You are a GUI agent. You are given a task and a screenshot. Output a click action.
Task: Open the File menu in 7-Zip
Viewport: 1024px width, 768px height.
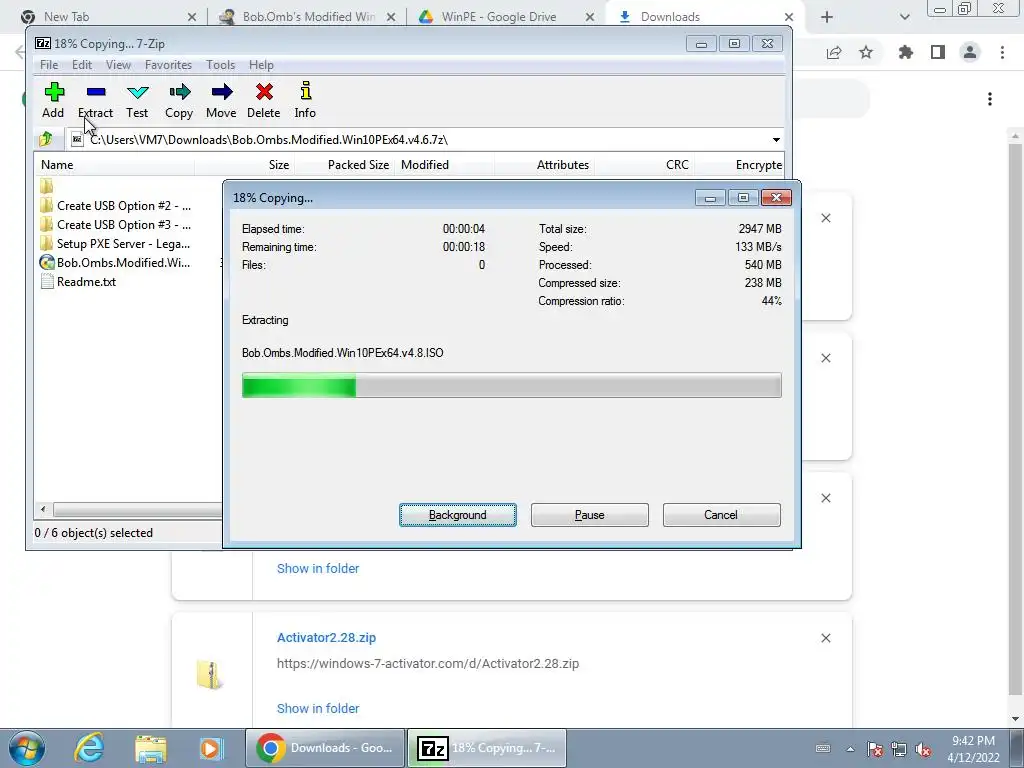point(49,65)
